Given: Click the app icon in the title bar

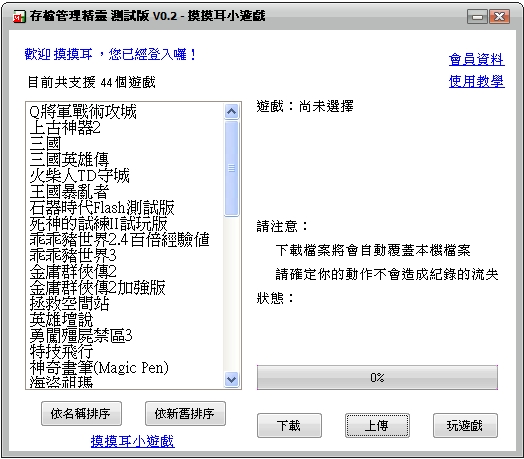Looking at the screenshot, I should click(19, 16).
